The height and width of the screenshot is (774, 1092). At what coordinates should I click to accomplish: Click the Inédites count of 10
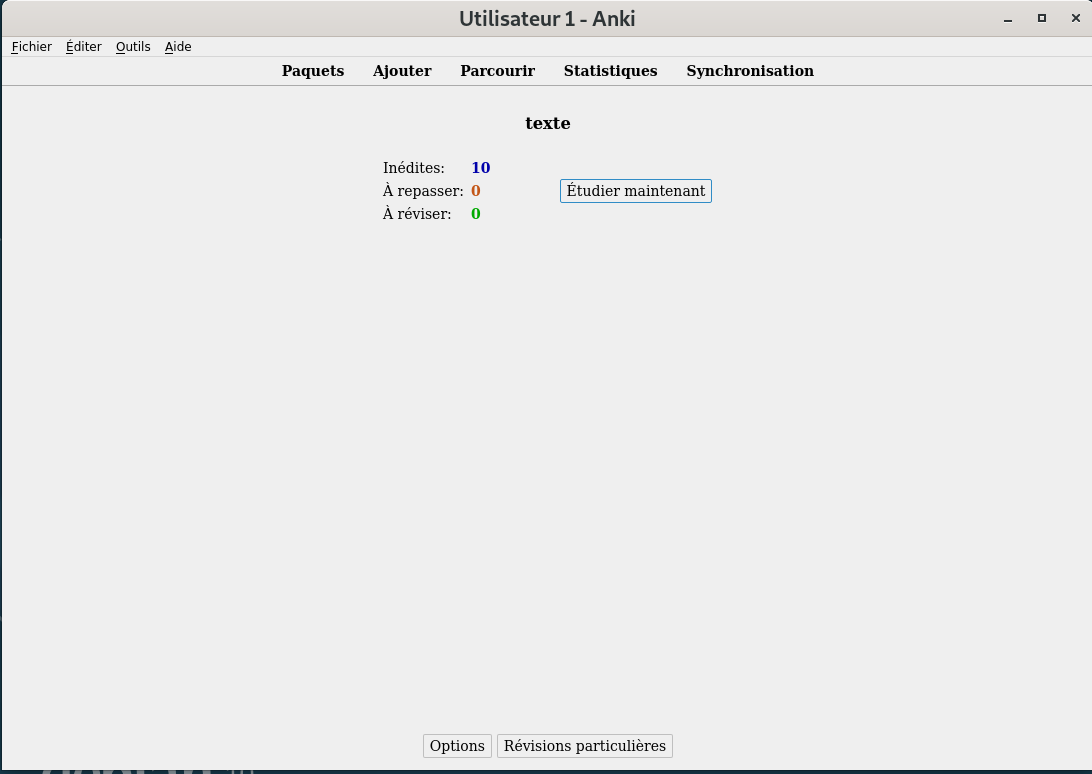coord(481,168)
